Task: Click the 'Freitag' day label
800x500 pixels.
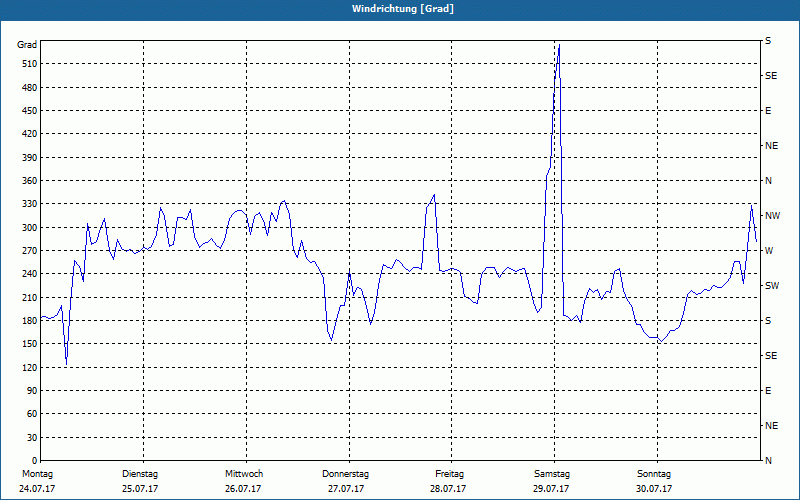Action: pos(449,474)
